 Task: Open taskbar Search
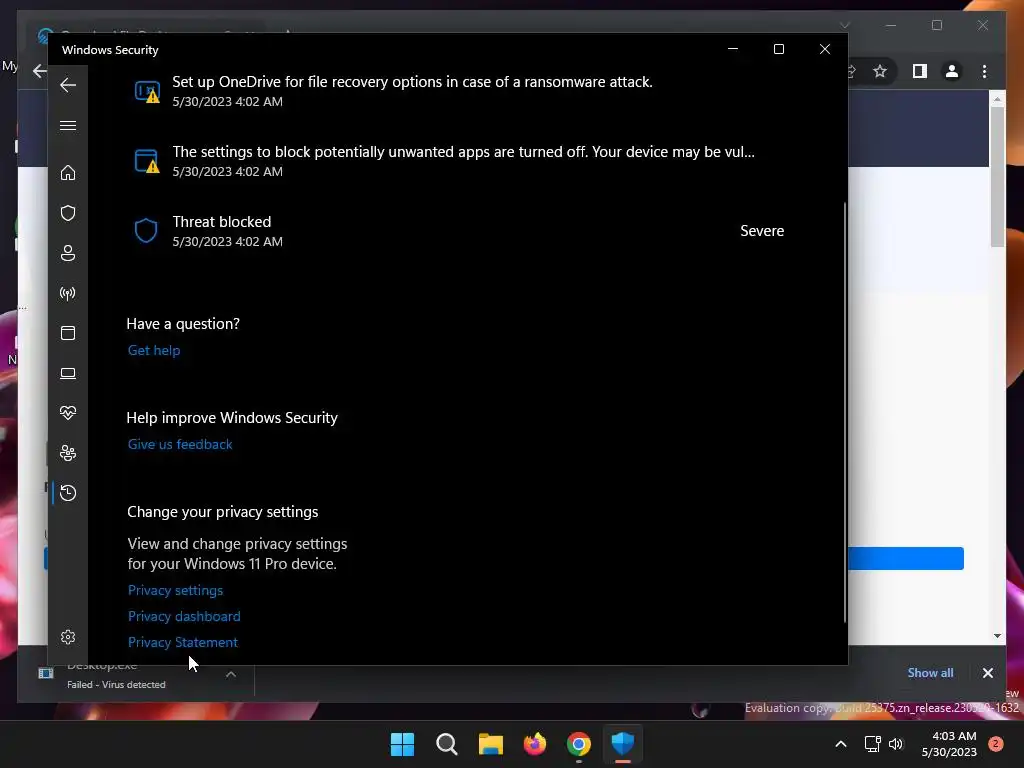point(447,744)
